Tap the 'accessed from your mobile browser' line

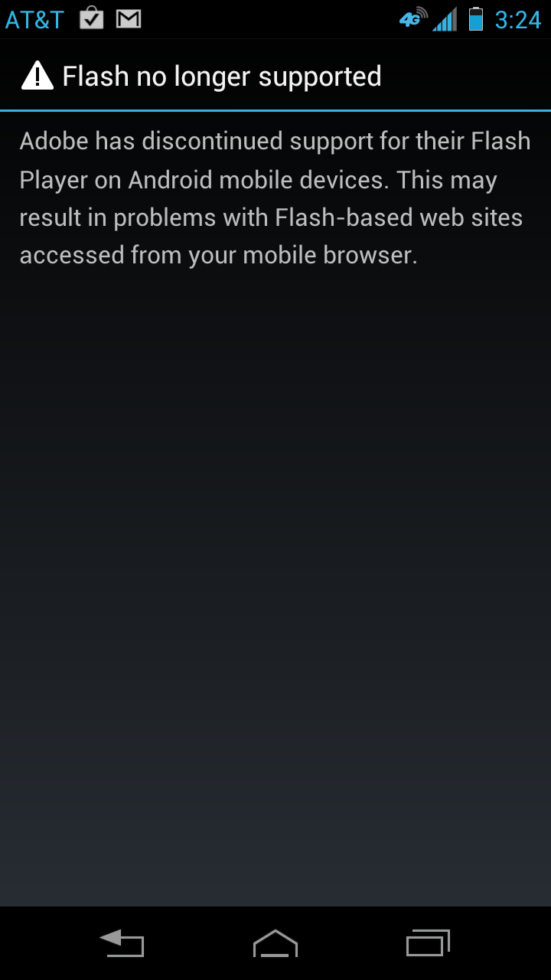point(218,256)
